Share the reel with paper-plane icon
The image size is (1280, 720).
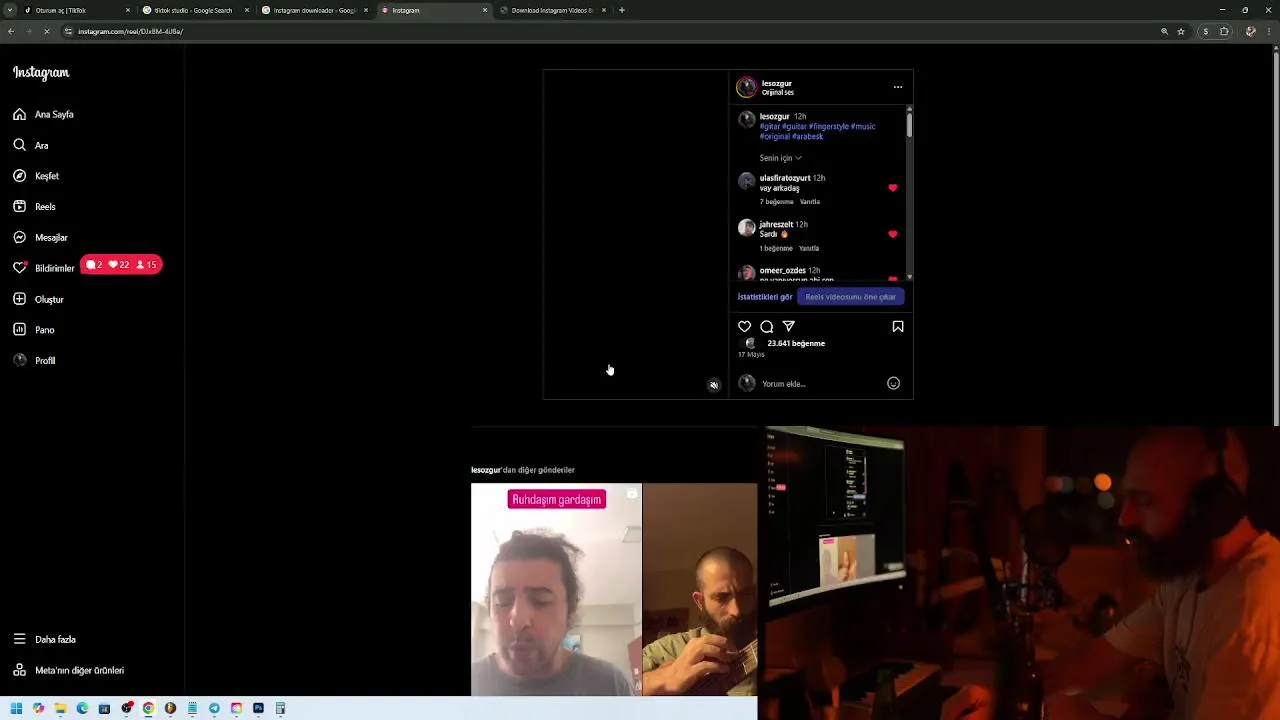tap(789, 327)
